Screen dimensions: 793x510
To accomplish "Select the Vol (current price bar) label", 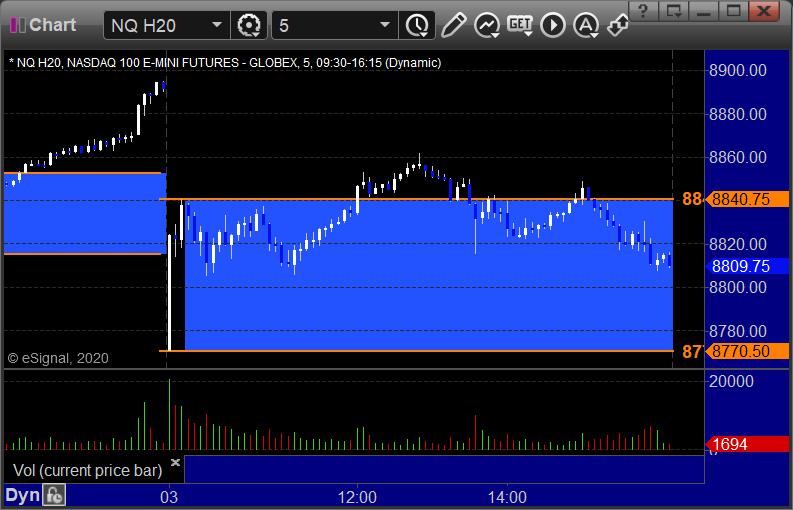I will pos(87,471).
